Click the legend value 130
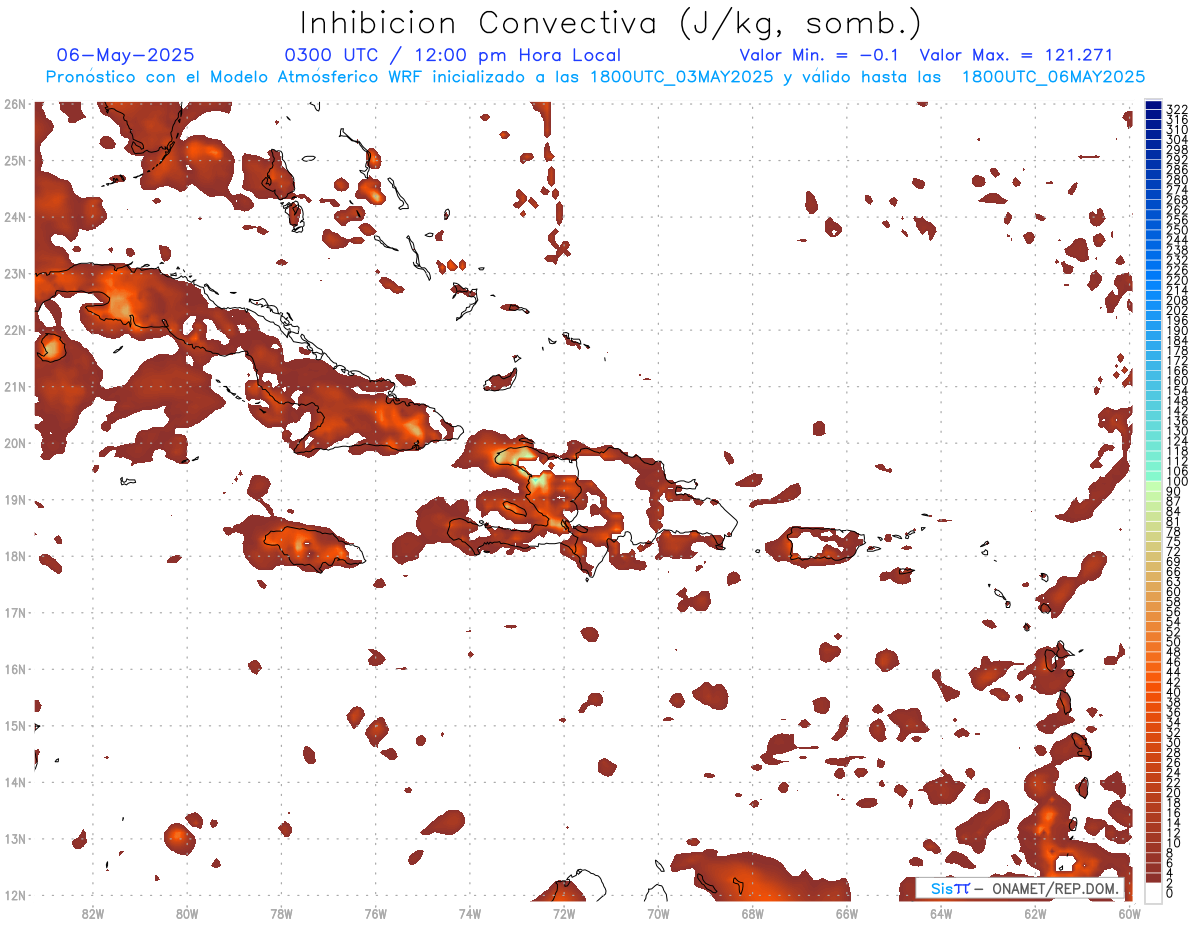1200x927 pixels. click(1177, 431)
